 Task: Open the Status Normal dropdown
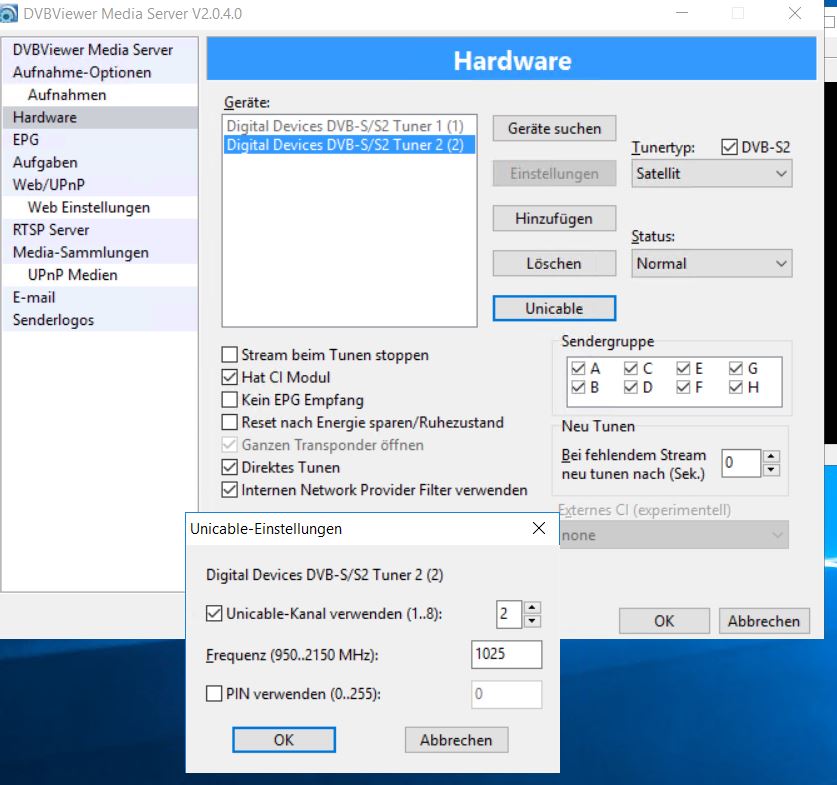tap(712, 264)
